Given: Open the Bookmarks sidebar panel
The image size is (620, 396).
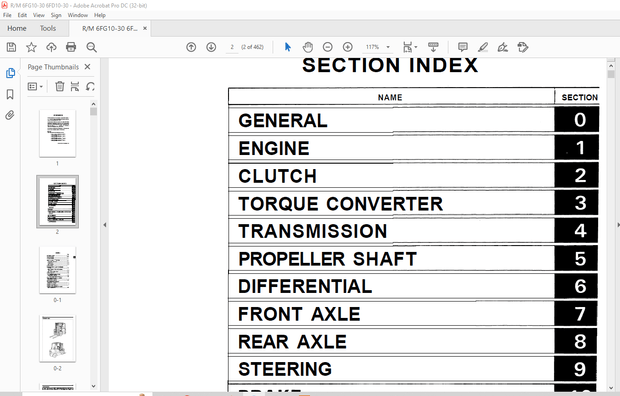Looking at the screenshot, I should pyautogui.click(x=10, y=94).
